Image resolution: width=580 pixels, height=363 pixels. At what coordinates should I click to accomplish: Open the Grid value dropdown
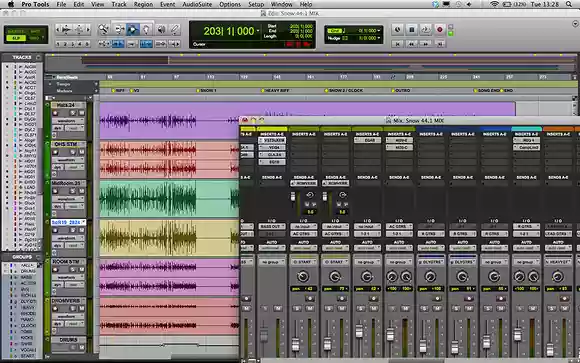[x=379, y=30]
